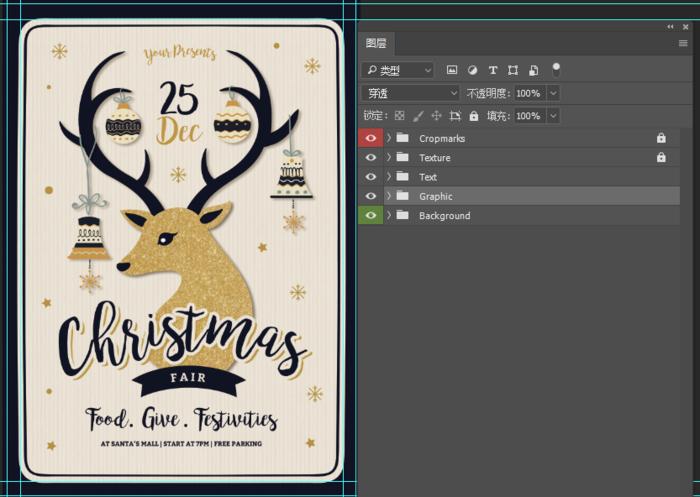Click the 不透明度 label
The image size is (700, 497).
(488, 93)
